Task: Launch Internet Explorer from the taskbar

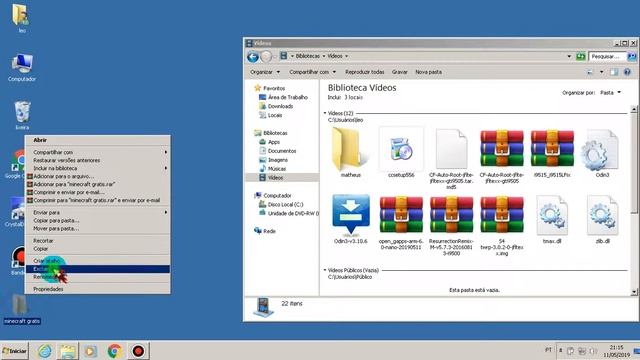Action: pyautogui.click(x=44, y=351)
